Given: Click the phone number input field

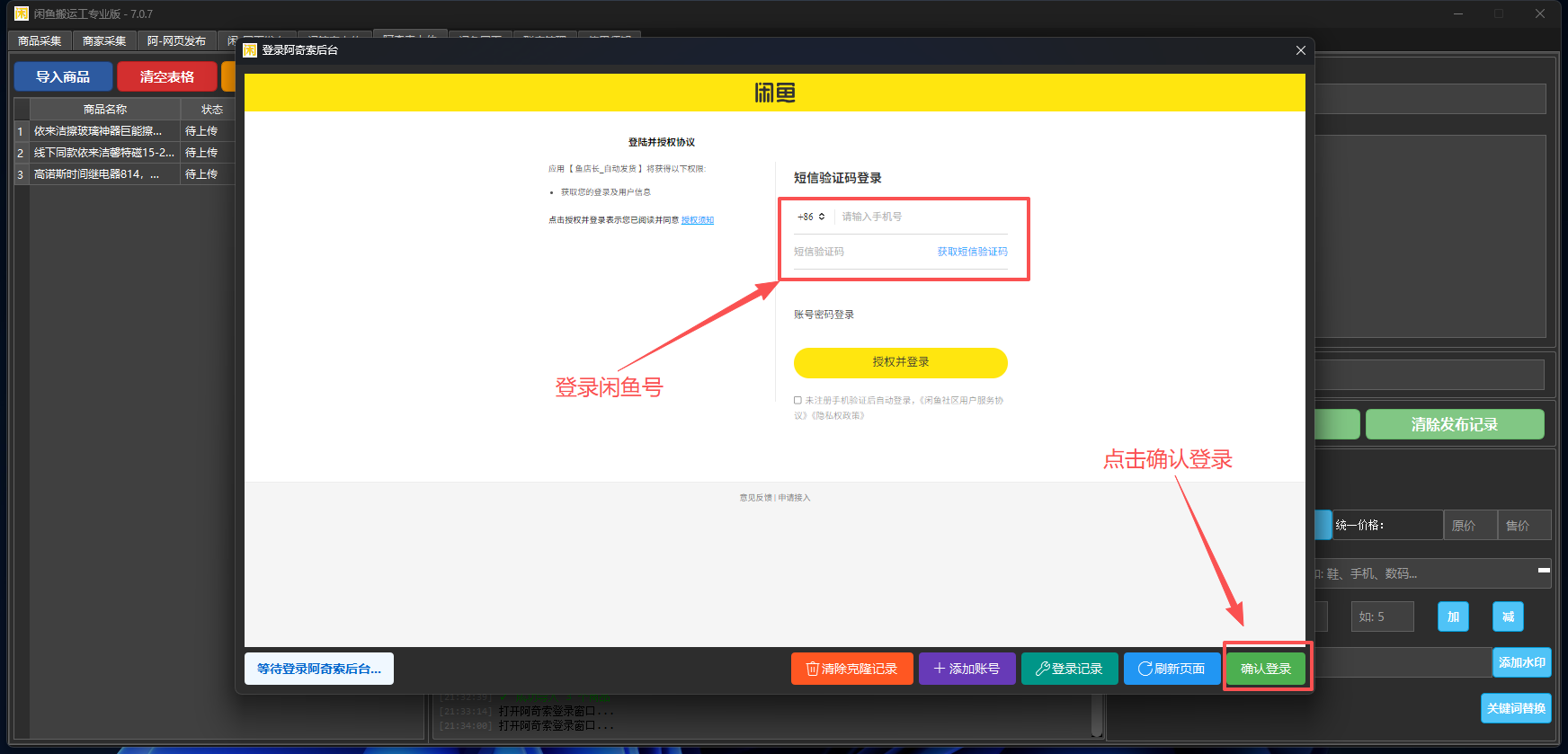Looking at the screenshot, I should point(922,217).
